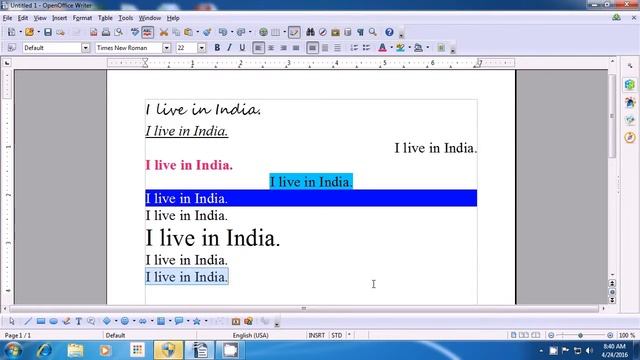640x360 pixels.
Task: Select the Freeform Line tool
Action: 66,321
